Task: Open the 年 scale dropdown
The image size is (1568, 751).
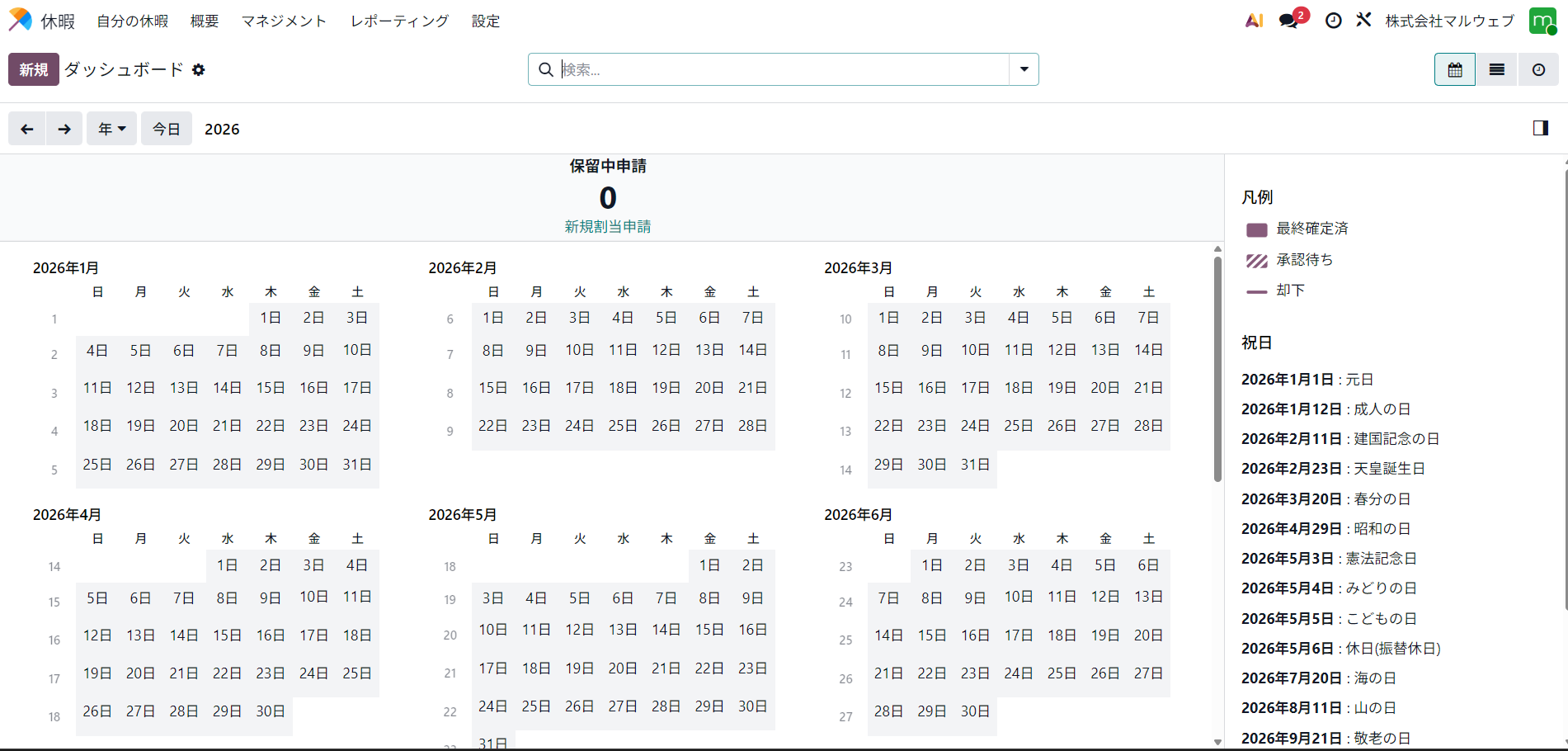Action: click(111, 129)
